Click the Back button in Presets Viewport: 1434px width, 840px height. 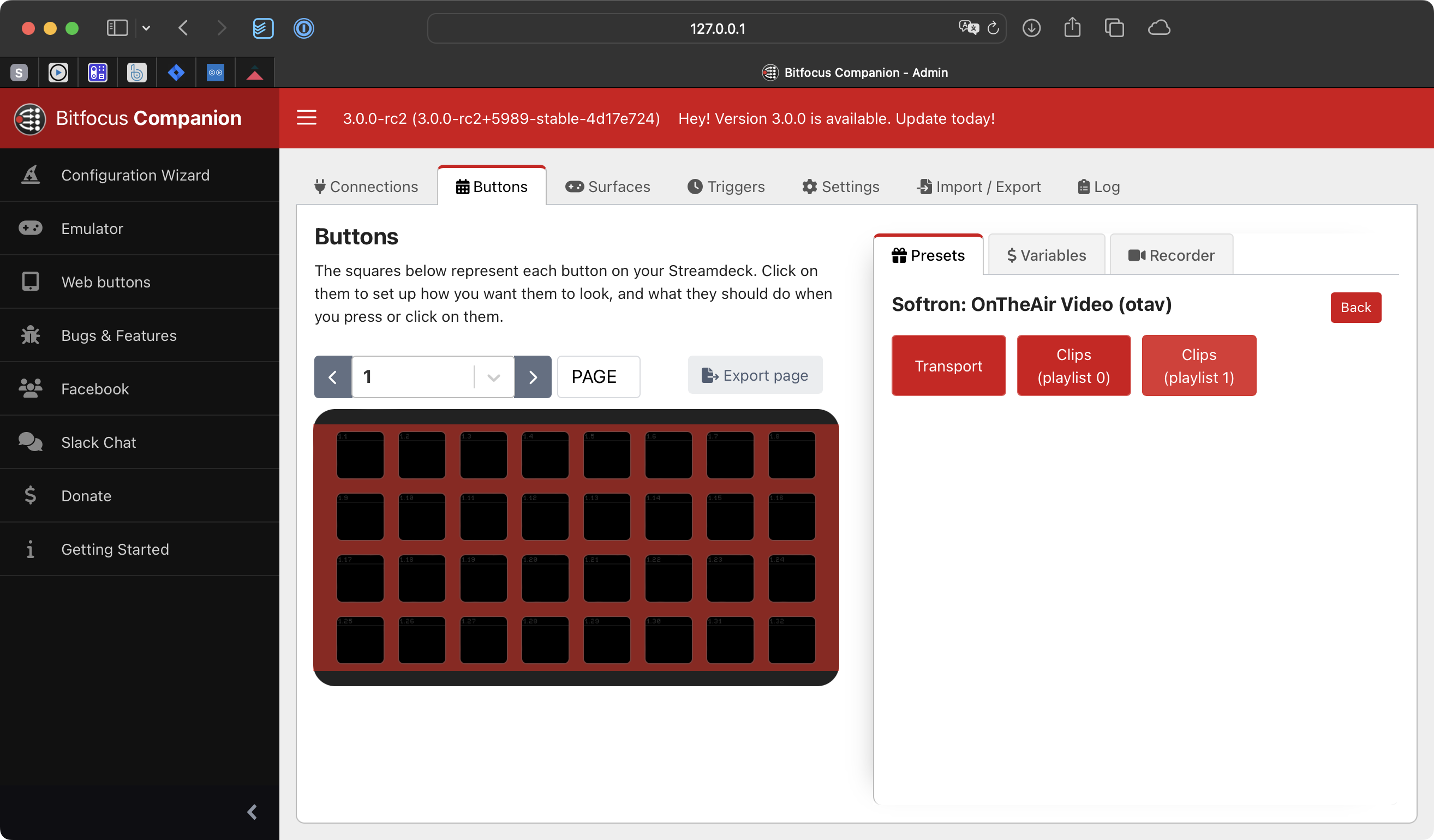pos(1355,308)
